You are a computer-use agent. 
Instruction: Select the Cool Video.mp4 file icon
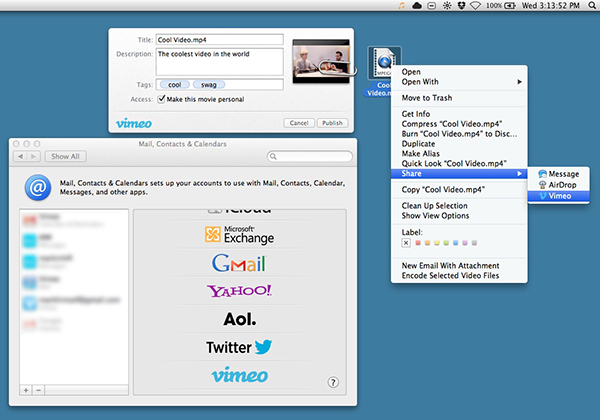384,63
